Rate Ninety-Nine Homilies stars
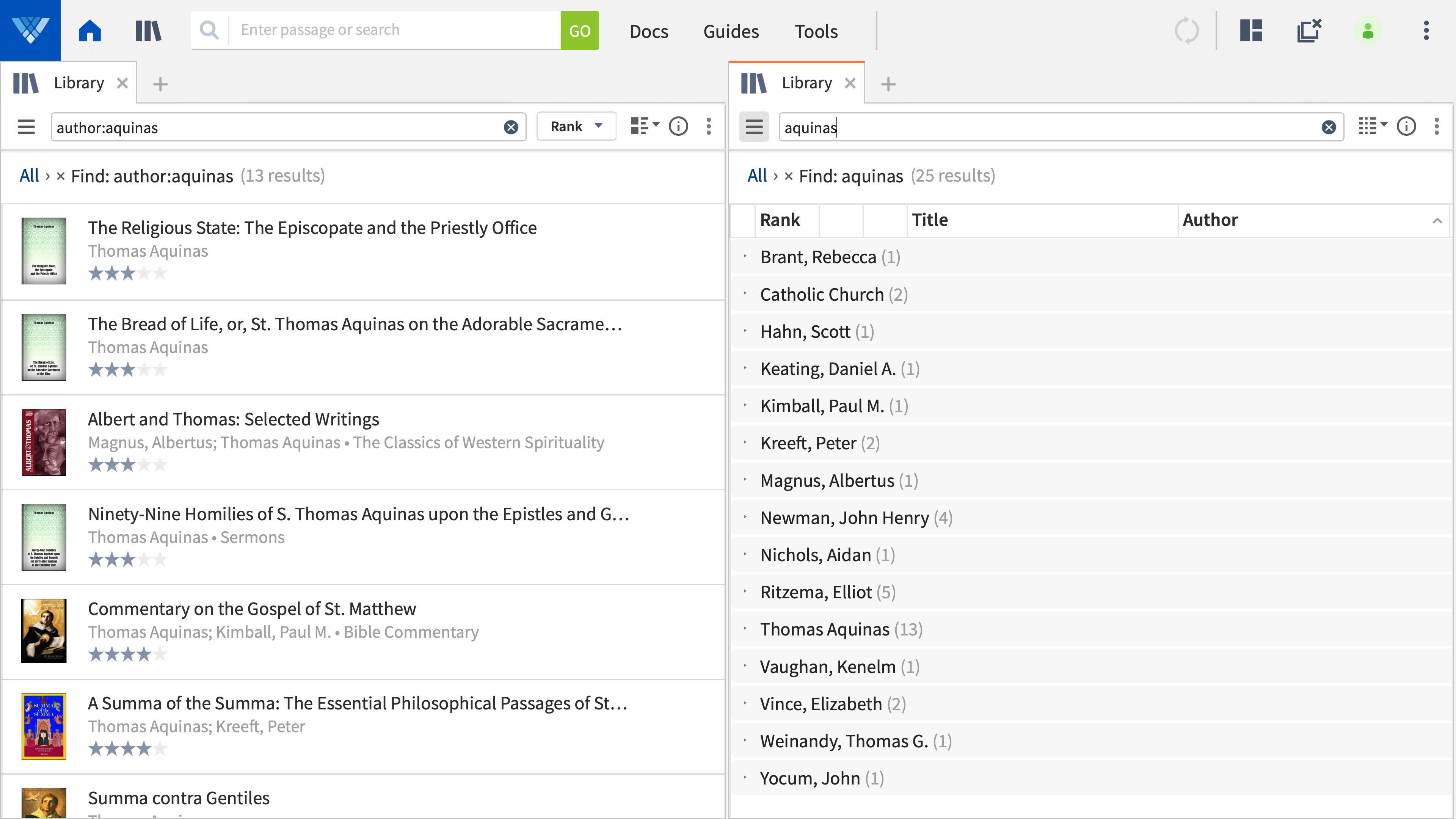 coord(128,560)
